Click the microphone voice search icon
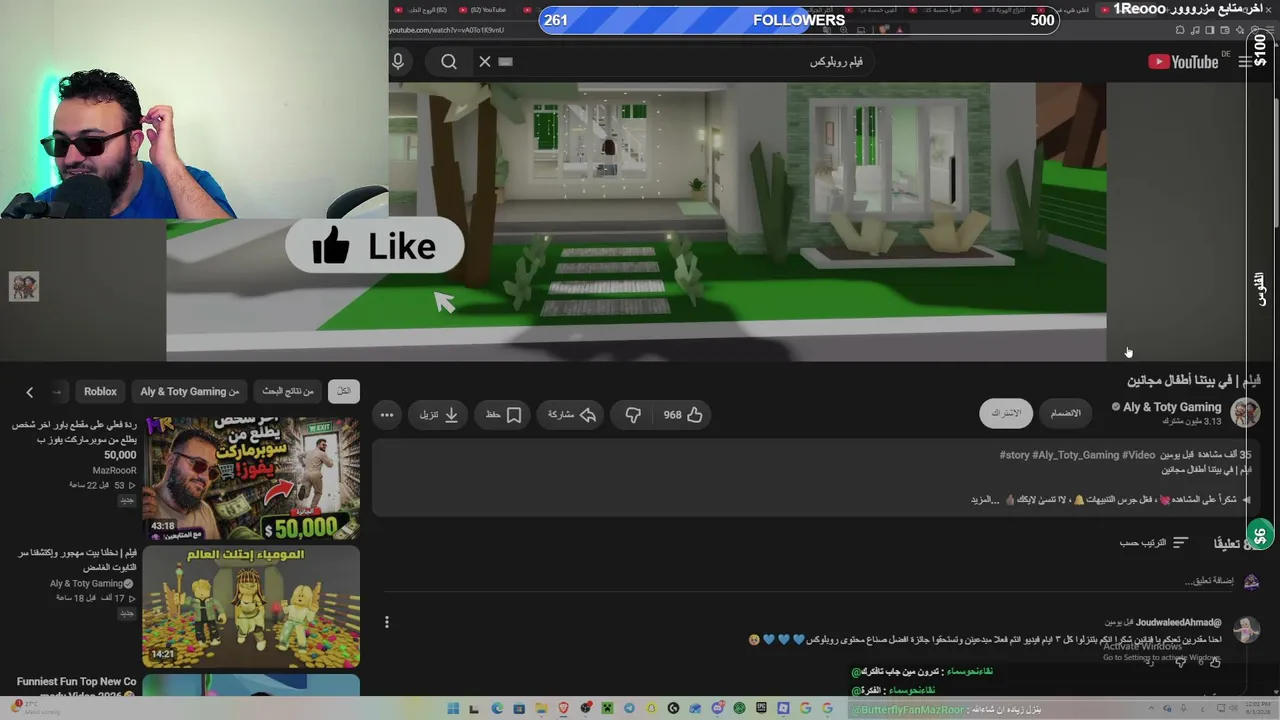This screenshot has width=1280, height=720. tap(398, 62)
